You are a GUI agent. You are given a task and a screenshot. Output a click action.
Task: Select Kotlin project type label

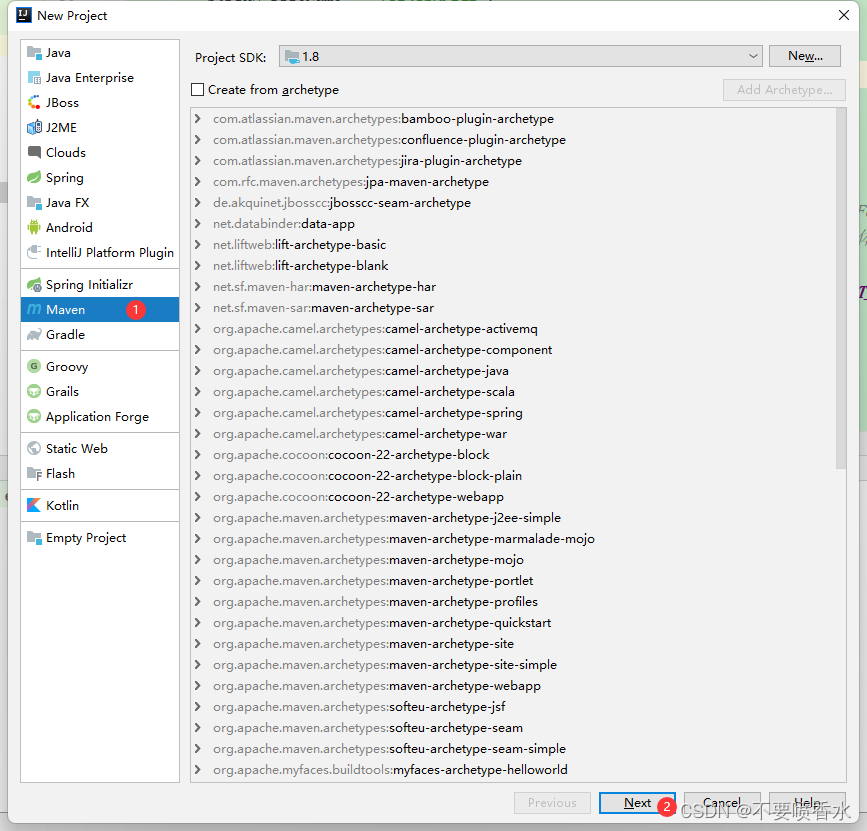[62, 505]
